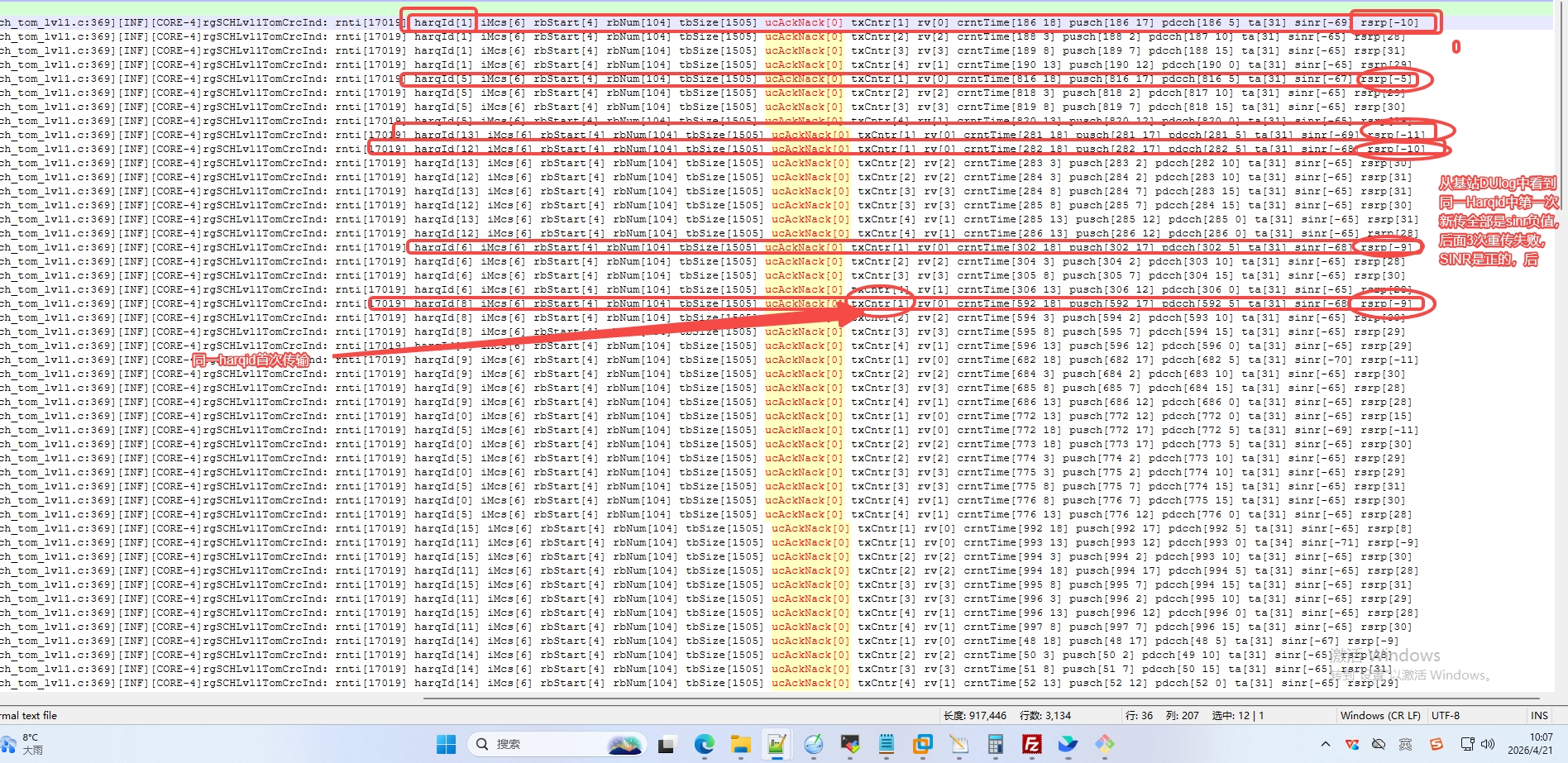Open the Windows (CR LF) line ending selector

tap(1379, 716)
